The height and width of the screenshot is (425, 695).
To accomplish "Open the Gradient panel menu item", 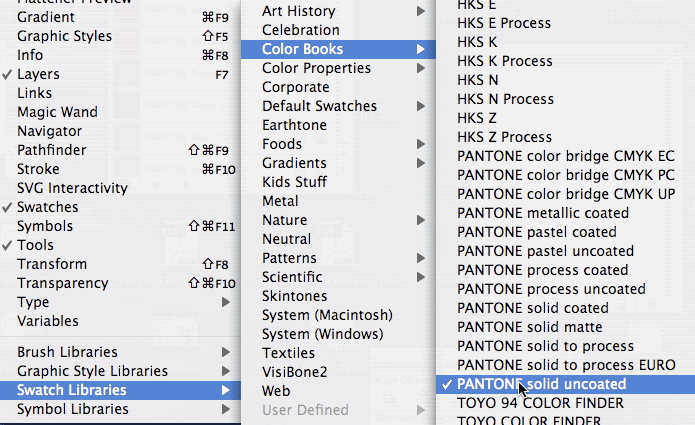I will [120, 17].
